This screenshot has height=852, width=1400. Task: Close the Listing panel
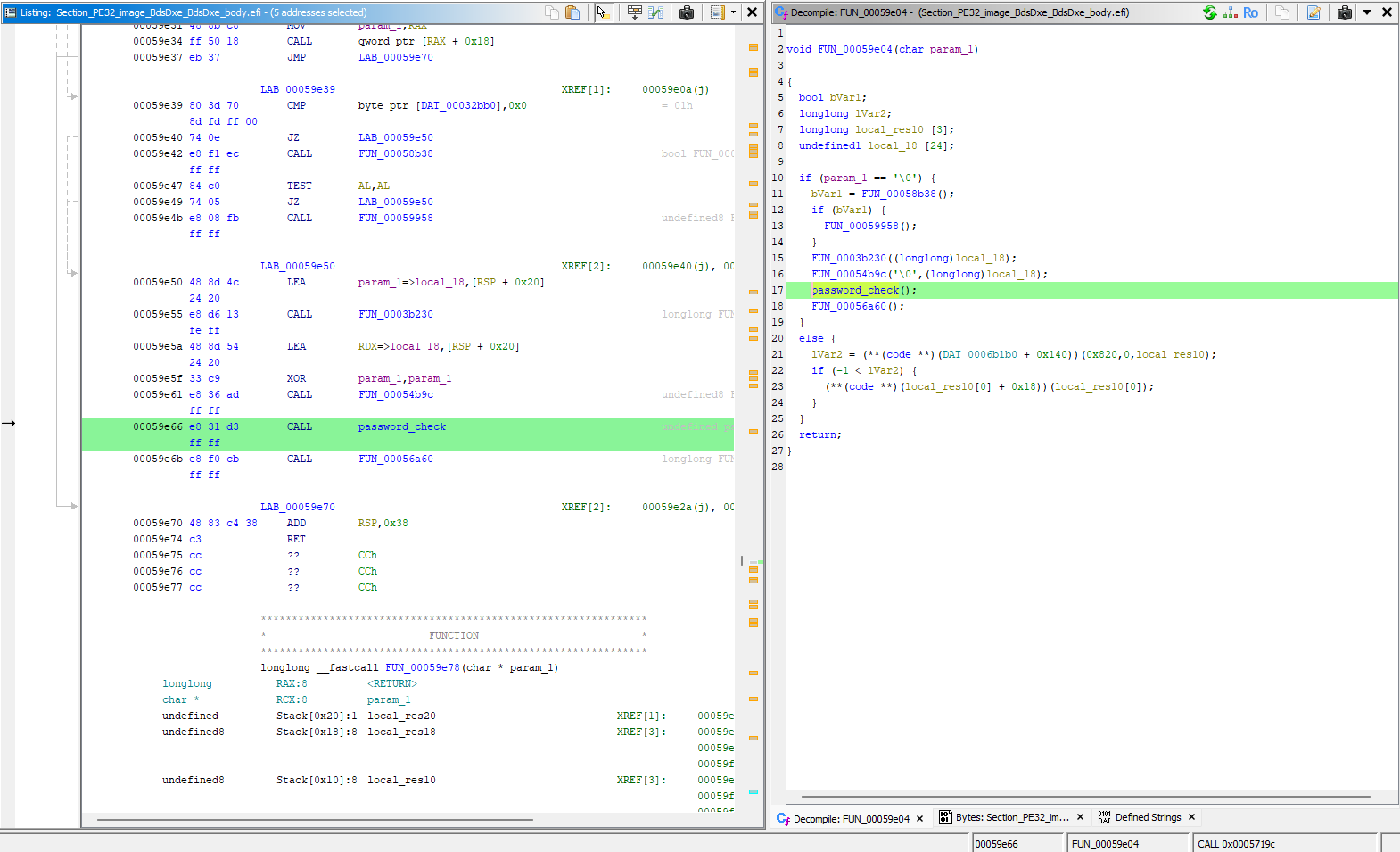[x=752, y=12]
